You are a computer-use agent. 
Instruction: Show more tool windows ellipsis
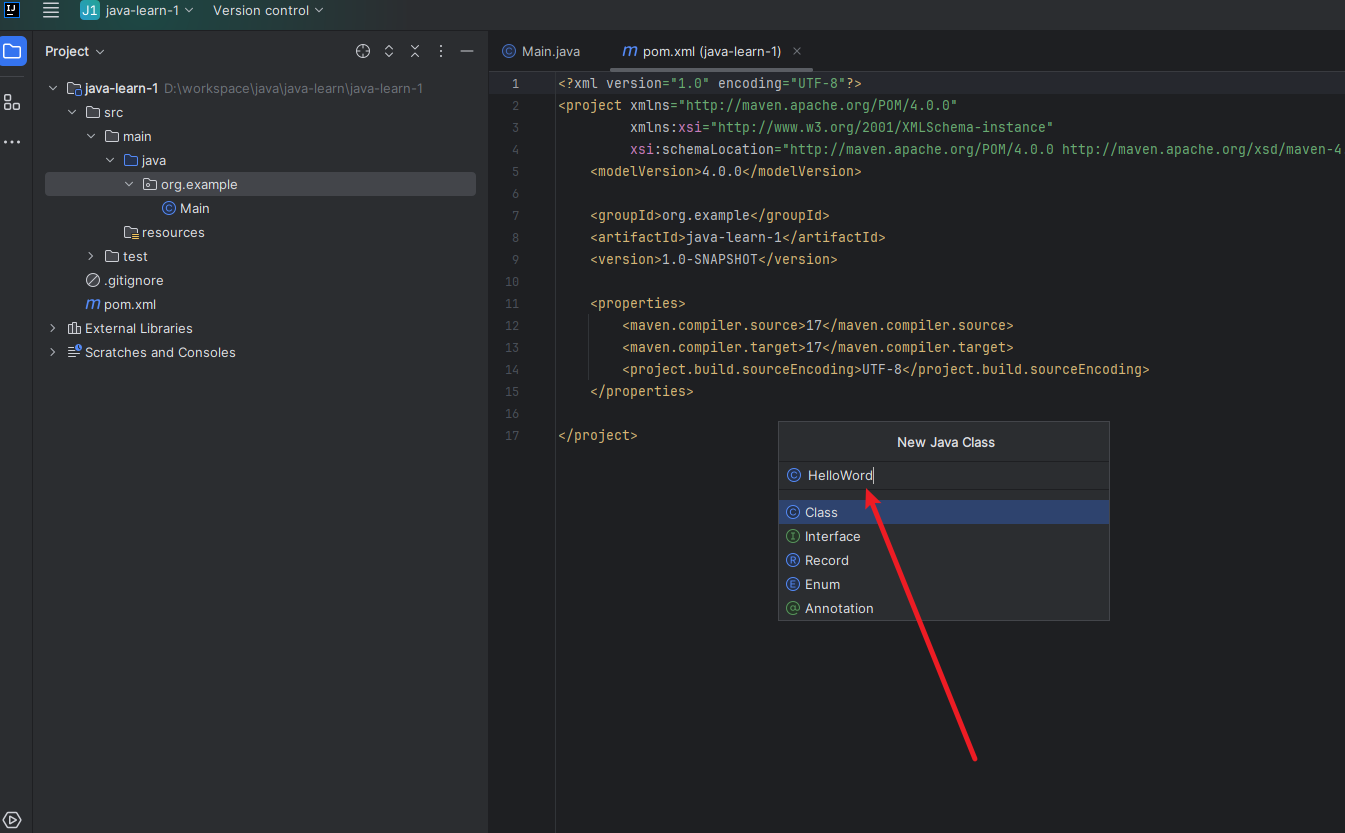(12, 142)
